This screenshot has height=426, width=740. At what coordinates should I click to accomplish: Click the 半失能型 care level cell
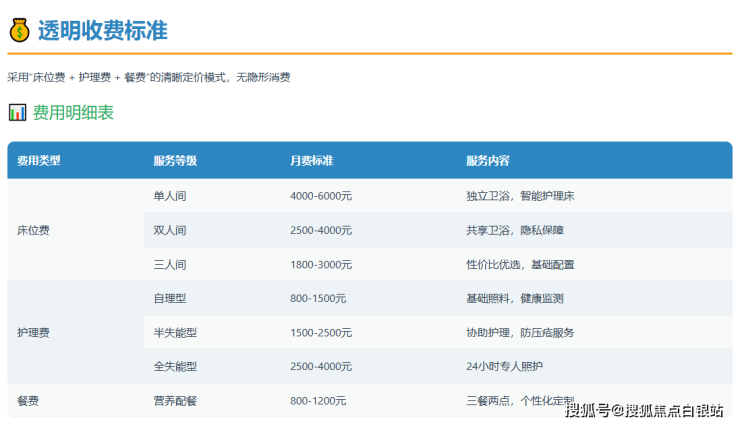[175, 332]
